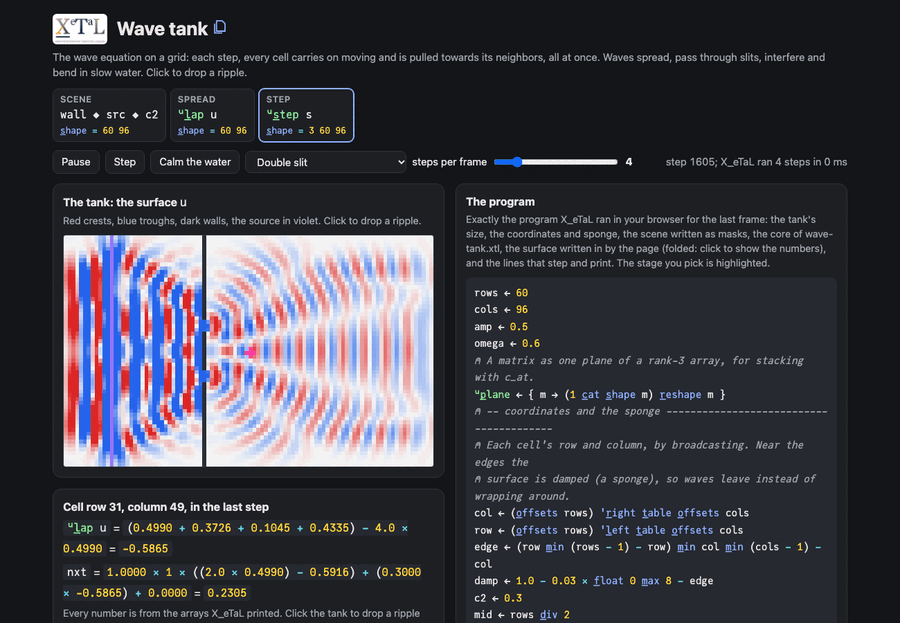
Task: Click the upper slit in the wall
Action: (x=204, y=326)
